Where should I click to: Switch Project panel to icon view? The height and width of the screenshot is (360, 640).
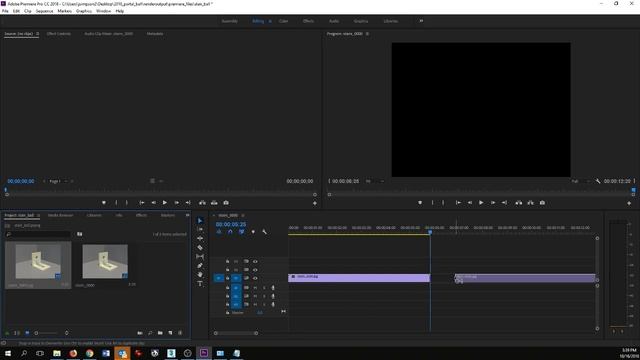(x=27, y=333)
